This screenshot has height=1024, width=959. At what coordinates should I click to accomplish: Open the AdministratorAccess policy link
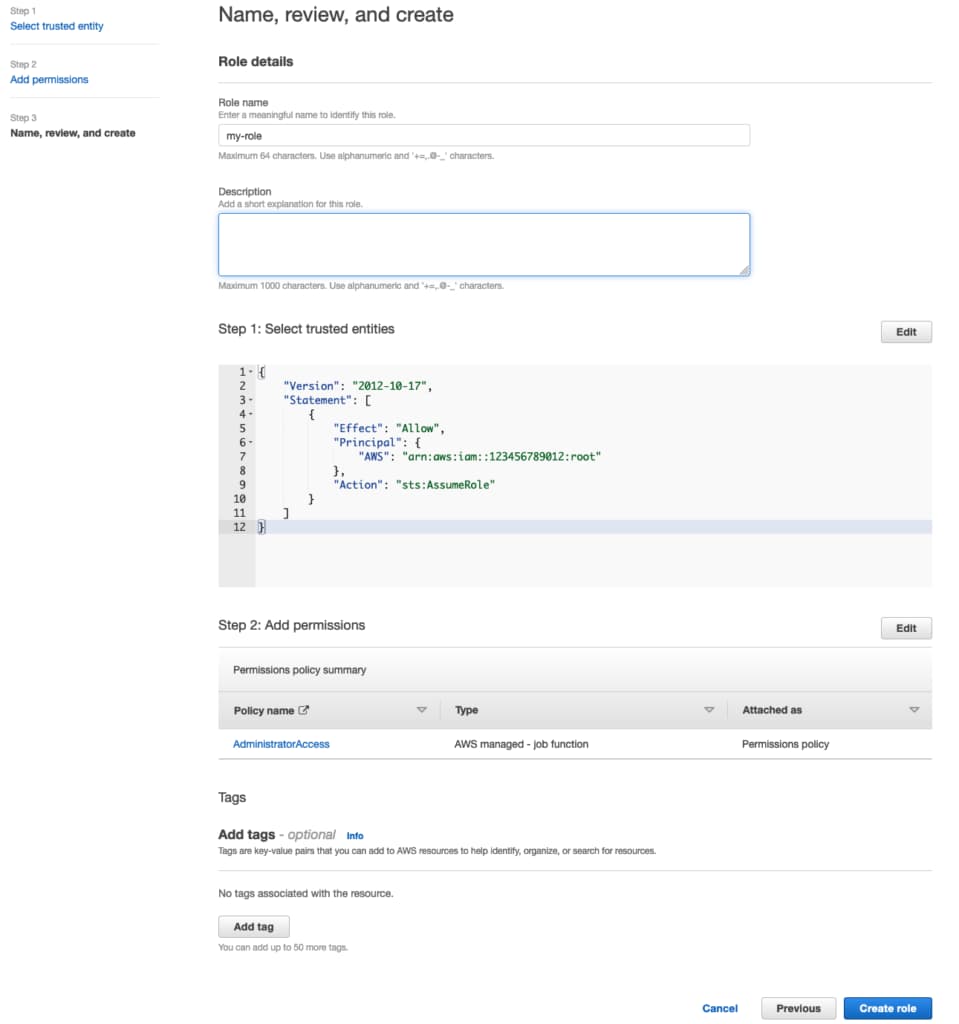281,744
